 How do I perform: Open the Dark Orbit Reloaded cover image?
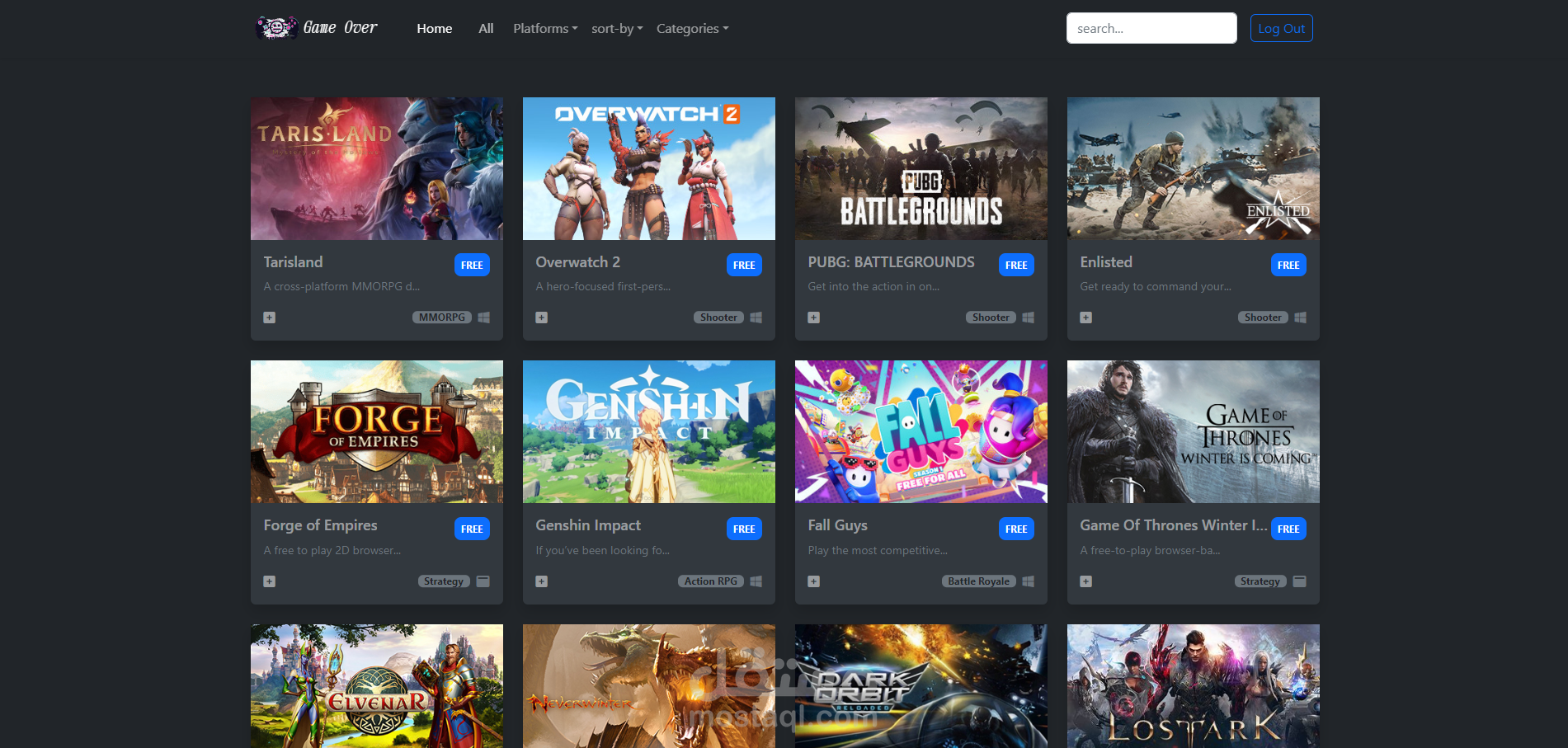point(921,686)
